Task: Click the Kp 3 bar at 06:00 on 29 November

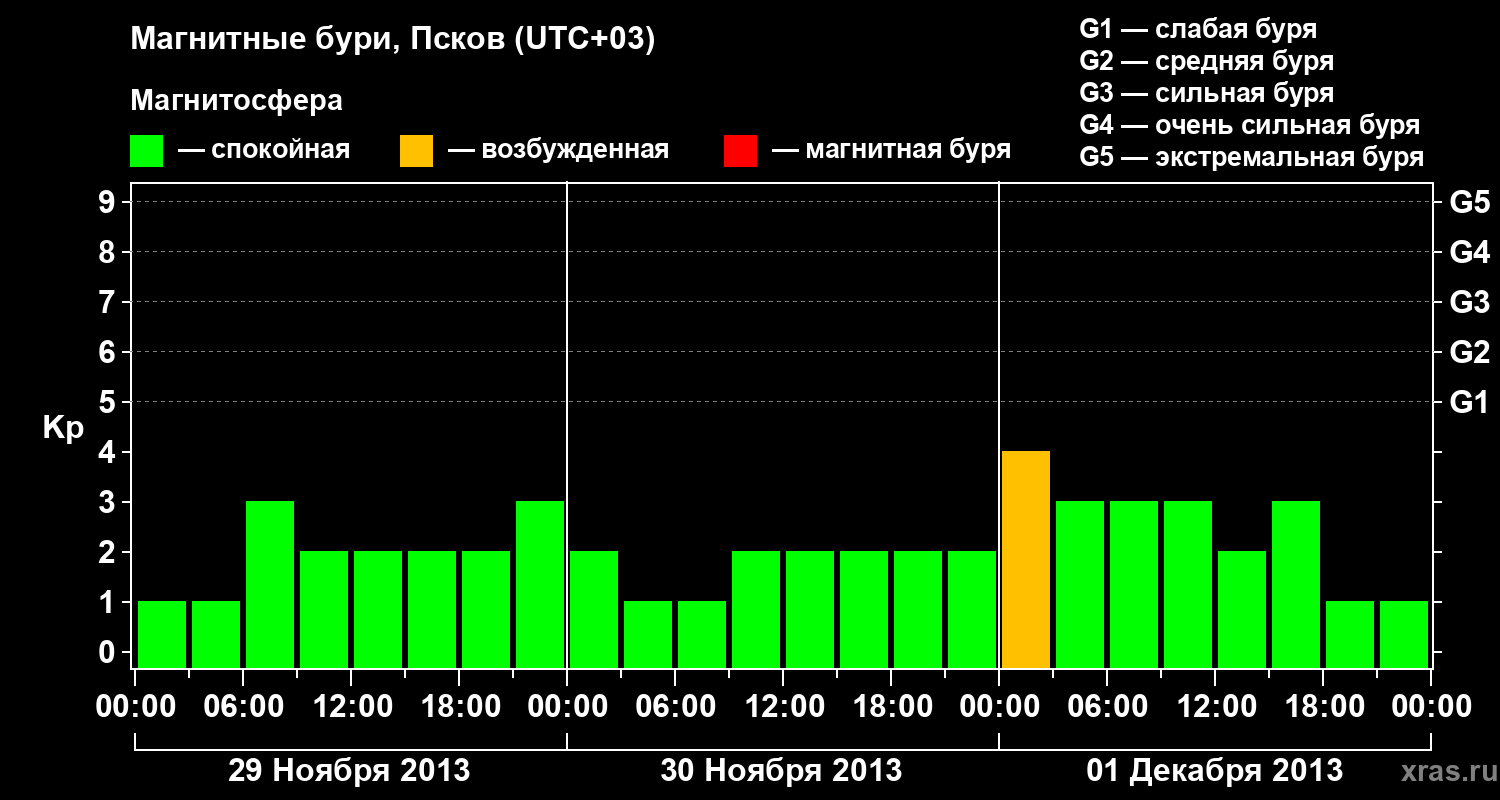Action: (x=270, y=584)
